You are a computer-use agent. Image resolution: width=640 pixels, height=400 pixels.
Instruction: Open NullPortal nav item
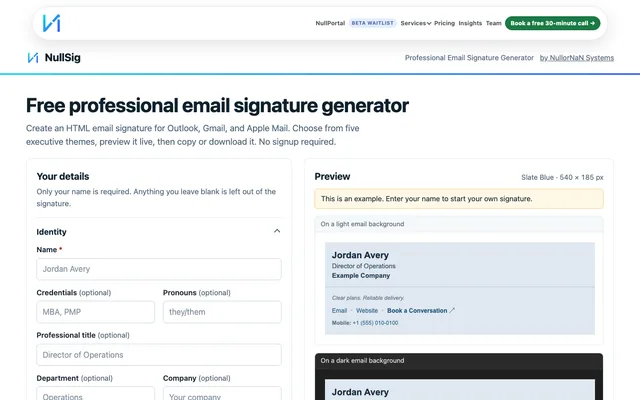(x=330, y=23)
